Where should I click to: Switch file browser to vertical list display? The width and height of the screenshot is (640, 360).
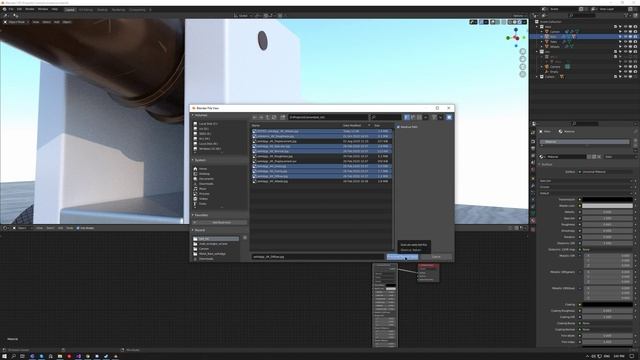pyautogui.click(x=407, y=117)
